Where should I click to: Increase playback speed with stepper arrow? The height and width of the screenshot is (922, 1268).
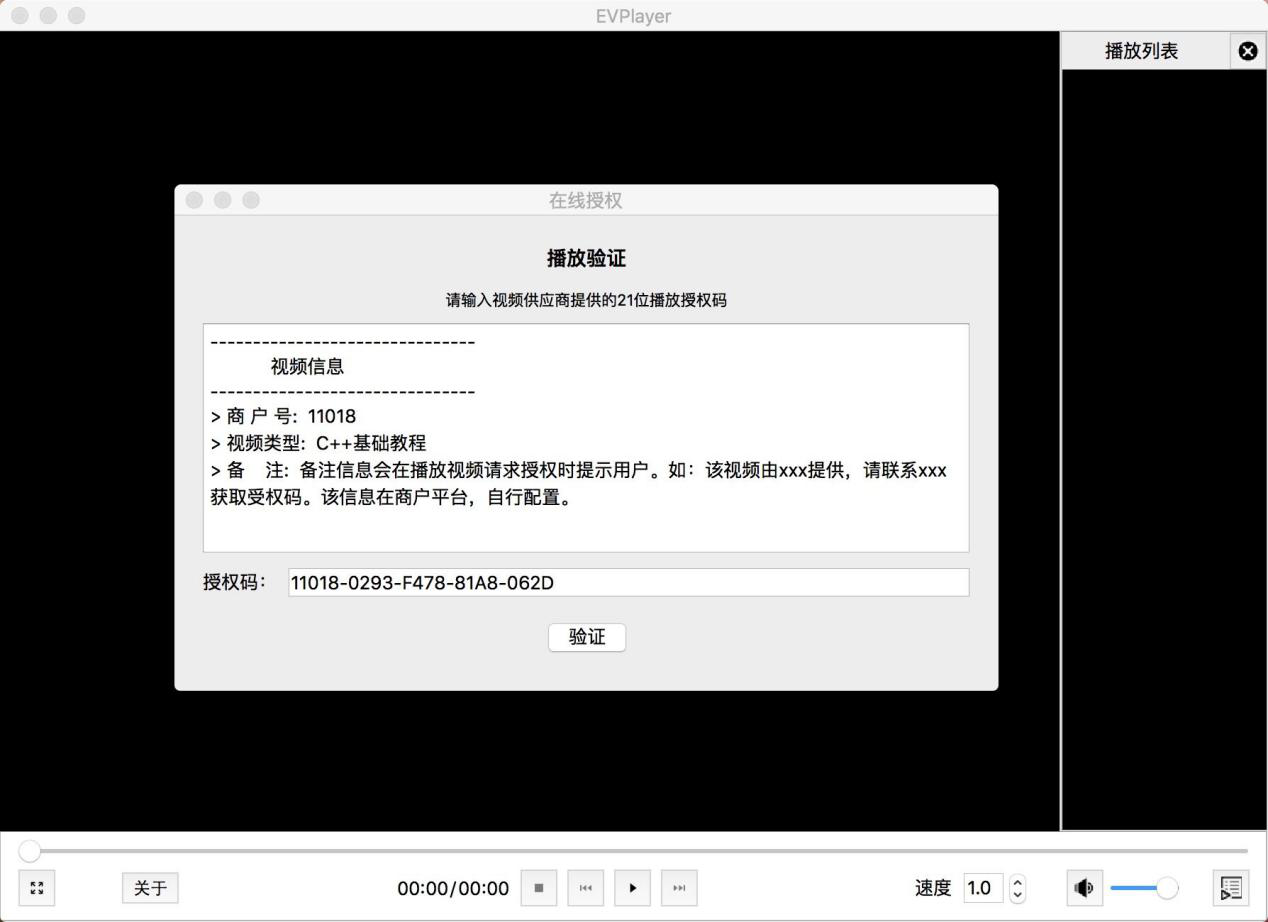pos(1018,881)
